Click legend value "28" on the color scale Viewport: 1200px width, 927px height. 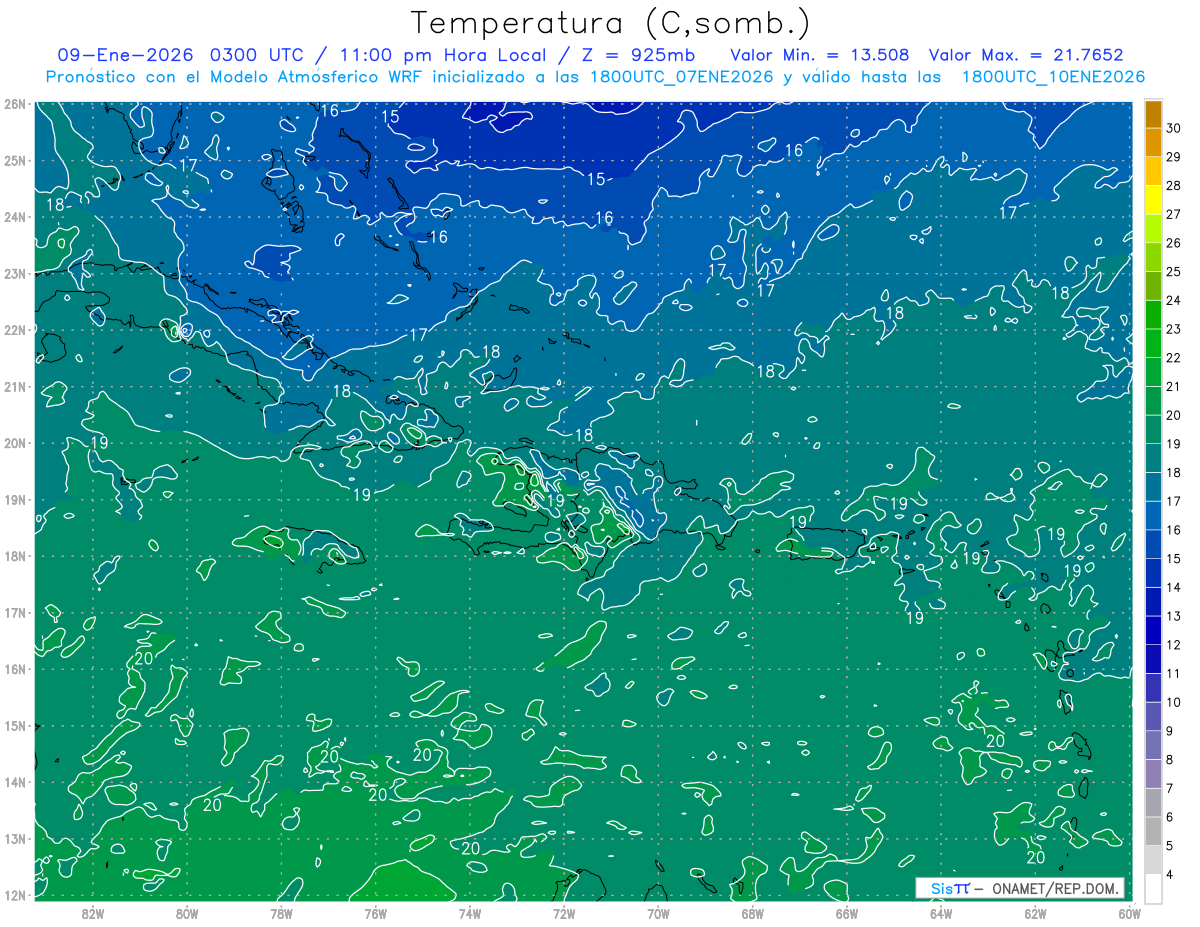click(1174, 184)
